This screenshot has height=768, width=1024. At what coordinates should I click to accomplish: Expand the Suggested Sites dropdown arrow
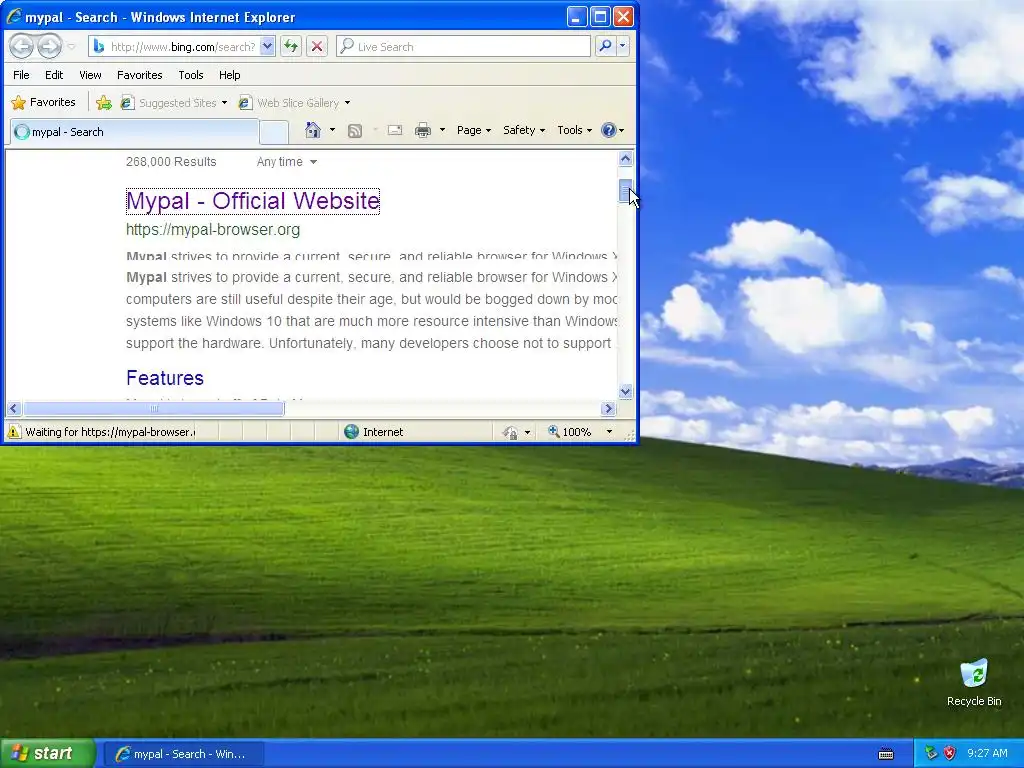225,103
